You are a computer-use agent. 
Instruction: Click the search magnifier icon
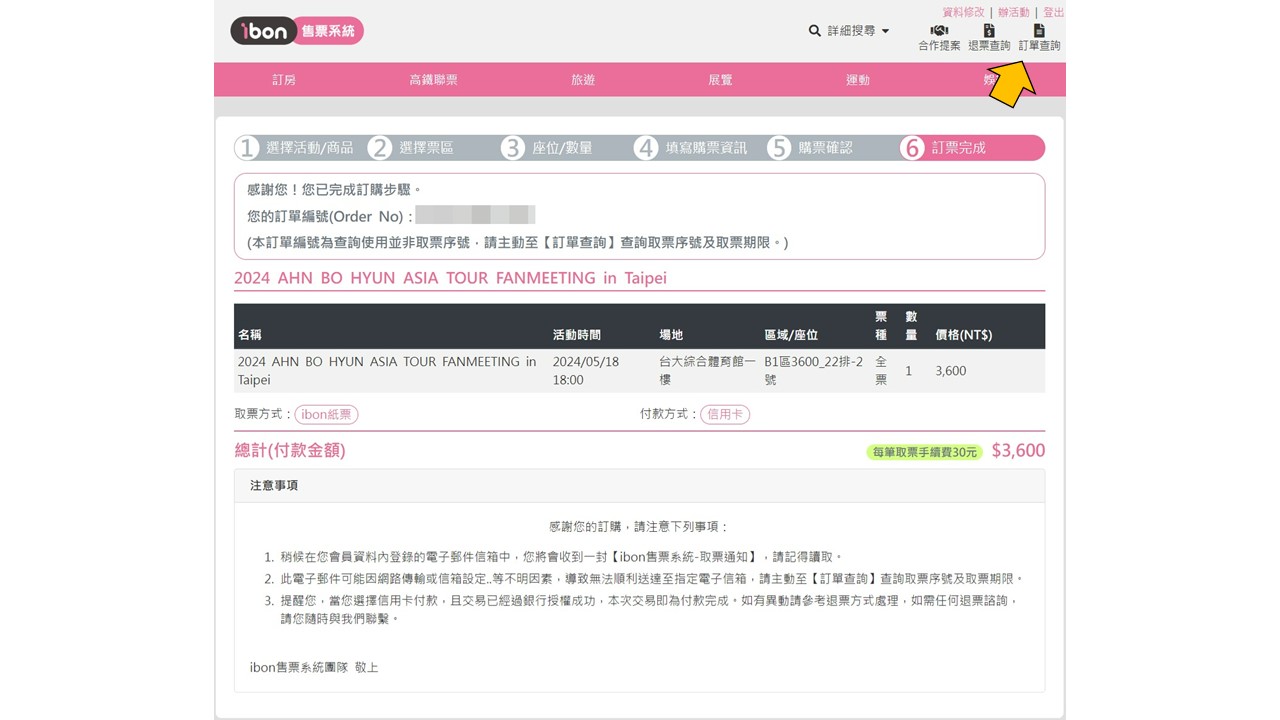[815, 31]
